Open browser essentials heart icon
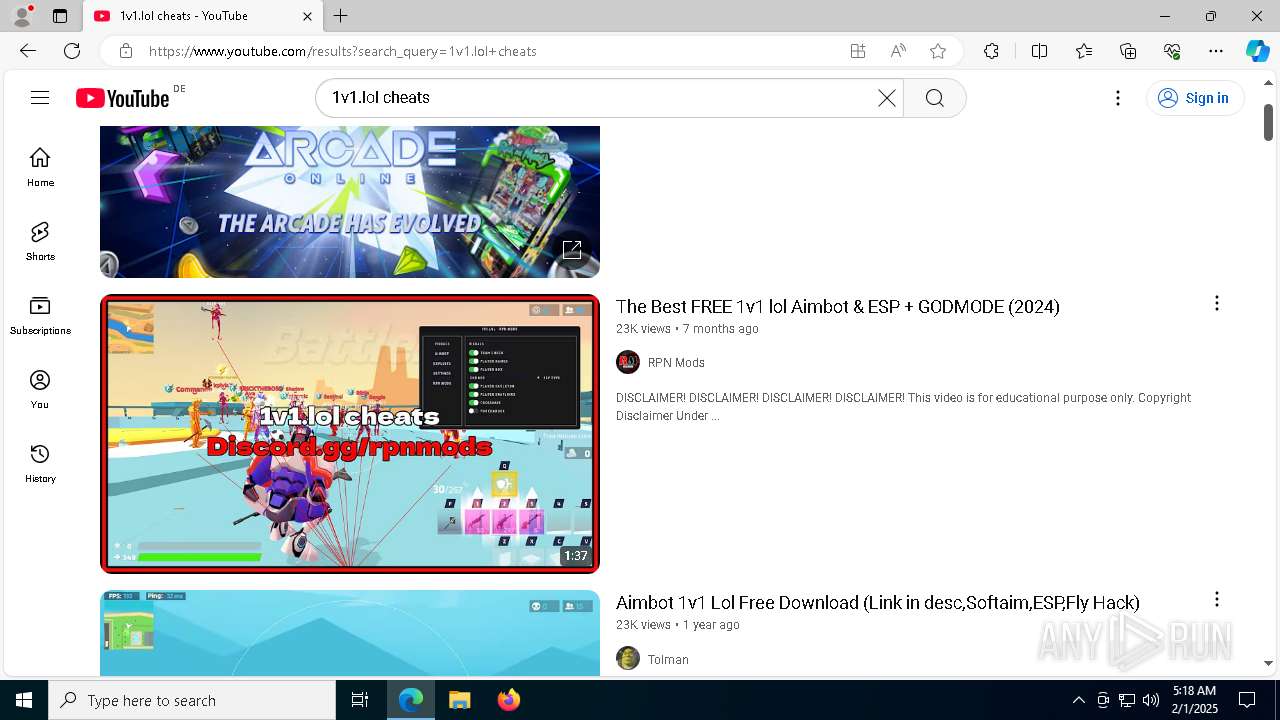Viewport: 1280px width, 720px height. pyautogui.click(x=1172, y=51)
